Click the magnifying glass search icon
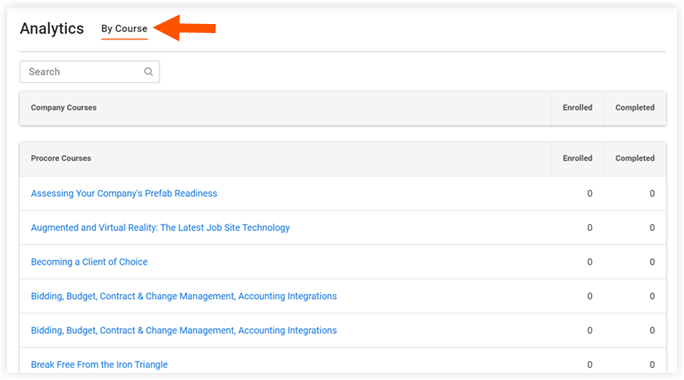The width and height of the screenshot is (684, 380). (149, 72)
